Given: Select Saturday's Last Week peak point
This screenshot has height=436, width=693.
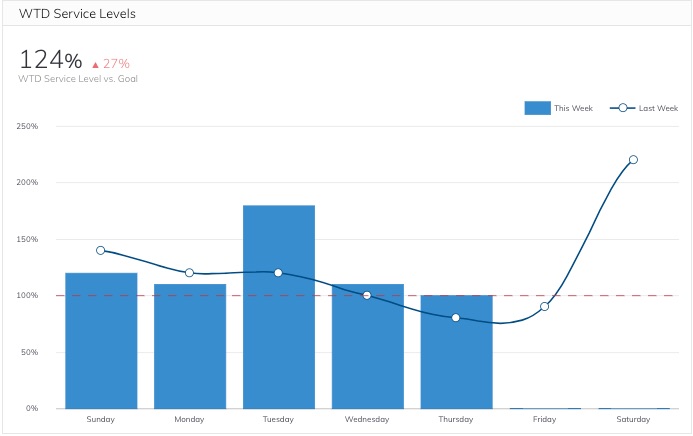Looking at the screenshot, I should (x=633, y=160).
